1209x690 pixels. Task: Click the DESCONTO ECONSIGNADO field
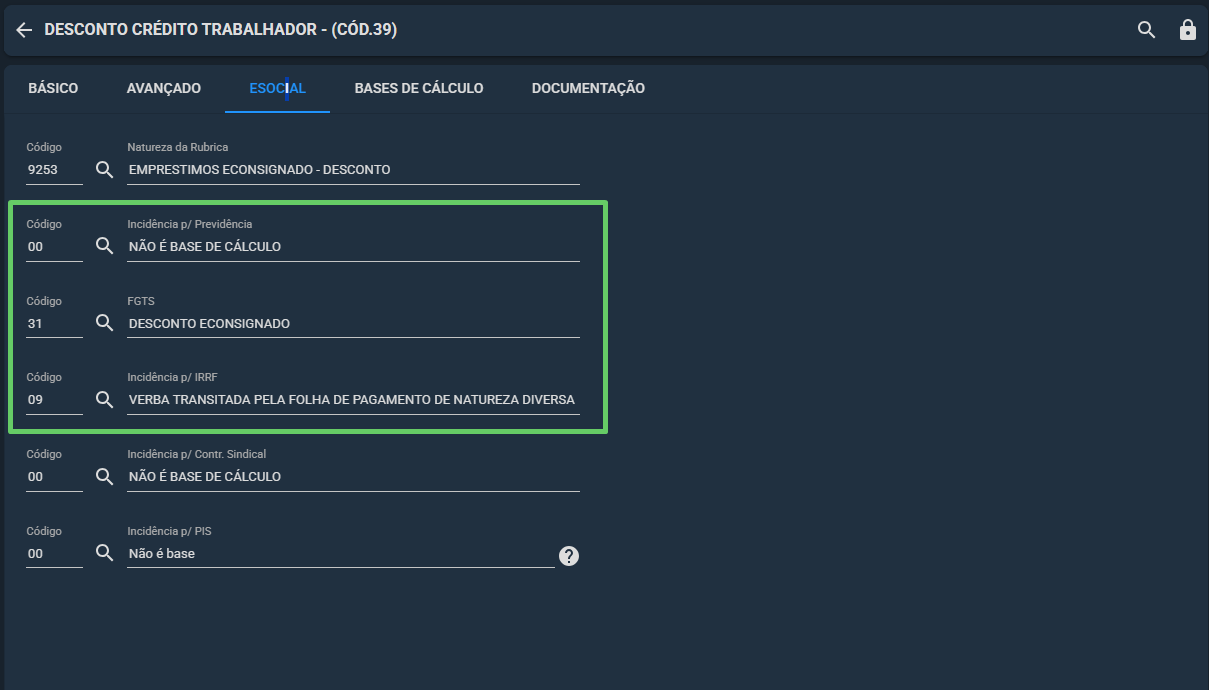pos(354,324)
